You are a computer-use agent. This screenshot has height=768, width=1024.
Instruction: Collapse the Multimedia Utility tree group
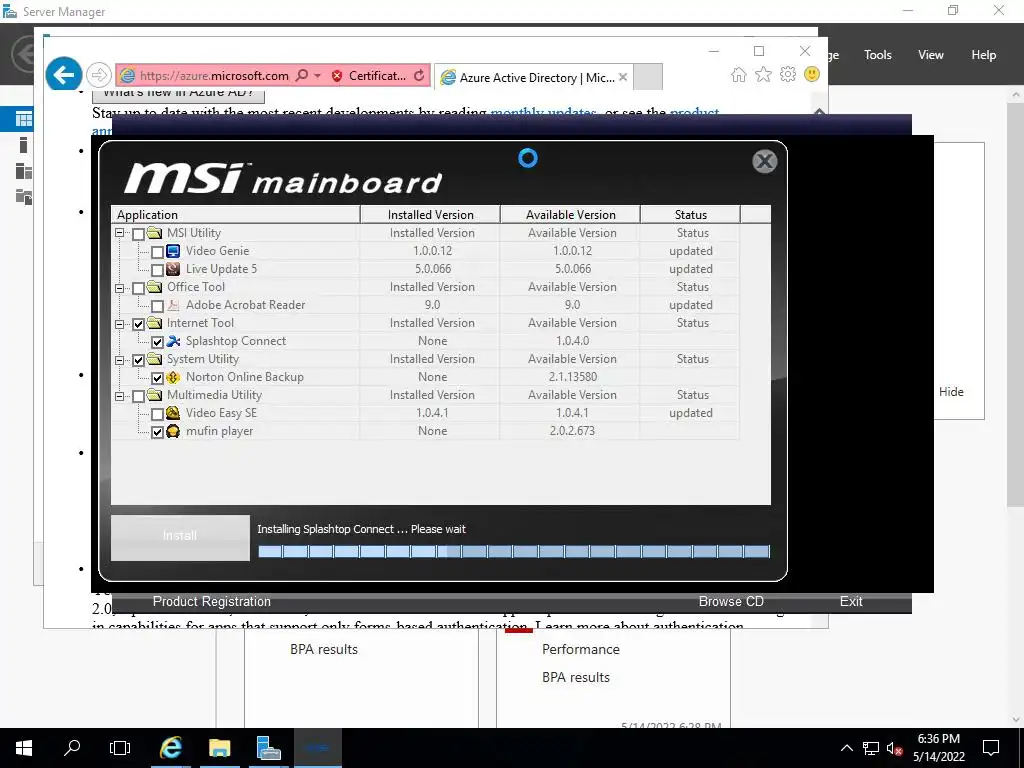[x=120, y=395]
